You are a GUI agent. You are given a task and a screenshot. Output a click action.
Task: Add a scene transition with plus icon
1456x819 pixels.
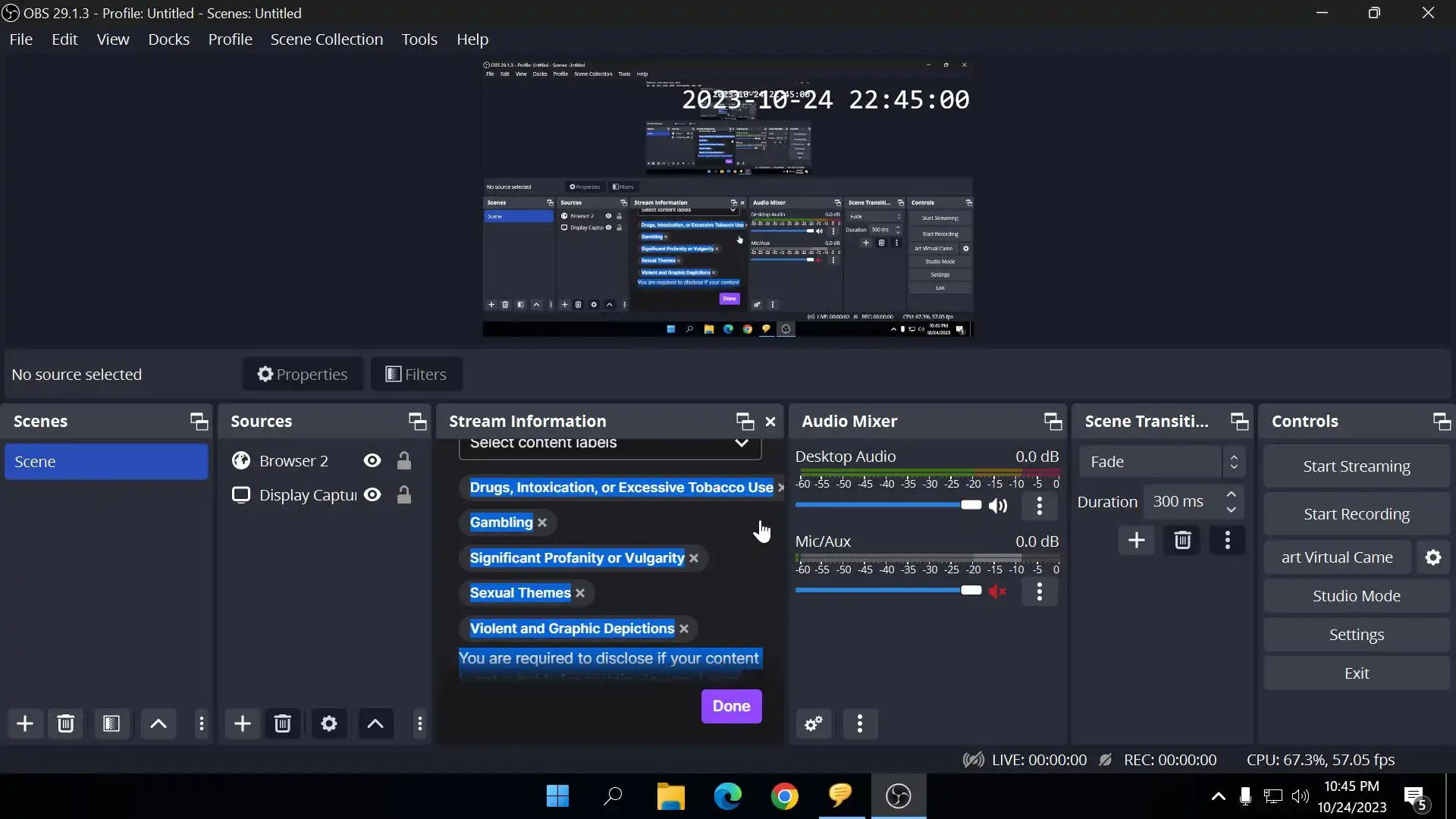pos(1136,541)
